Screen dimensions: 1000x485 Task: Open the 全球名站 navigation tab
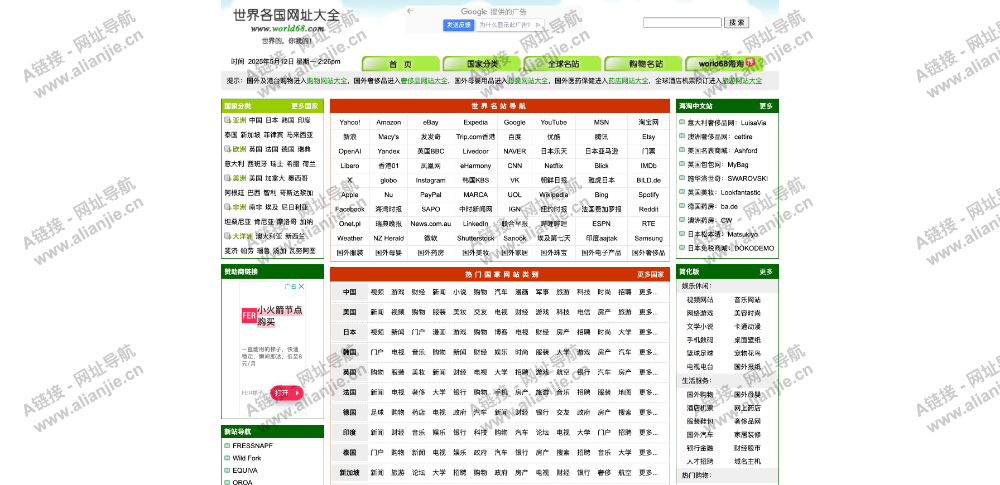[563, 64]
